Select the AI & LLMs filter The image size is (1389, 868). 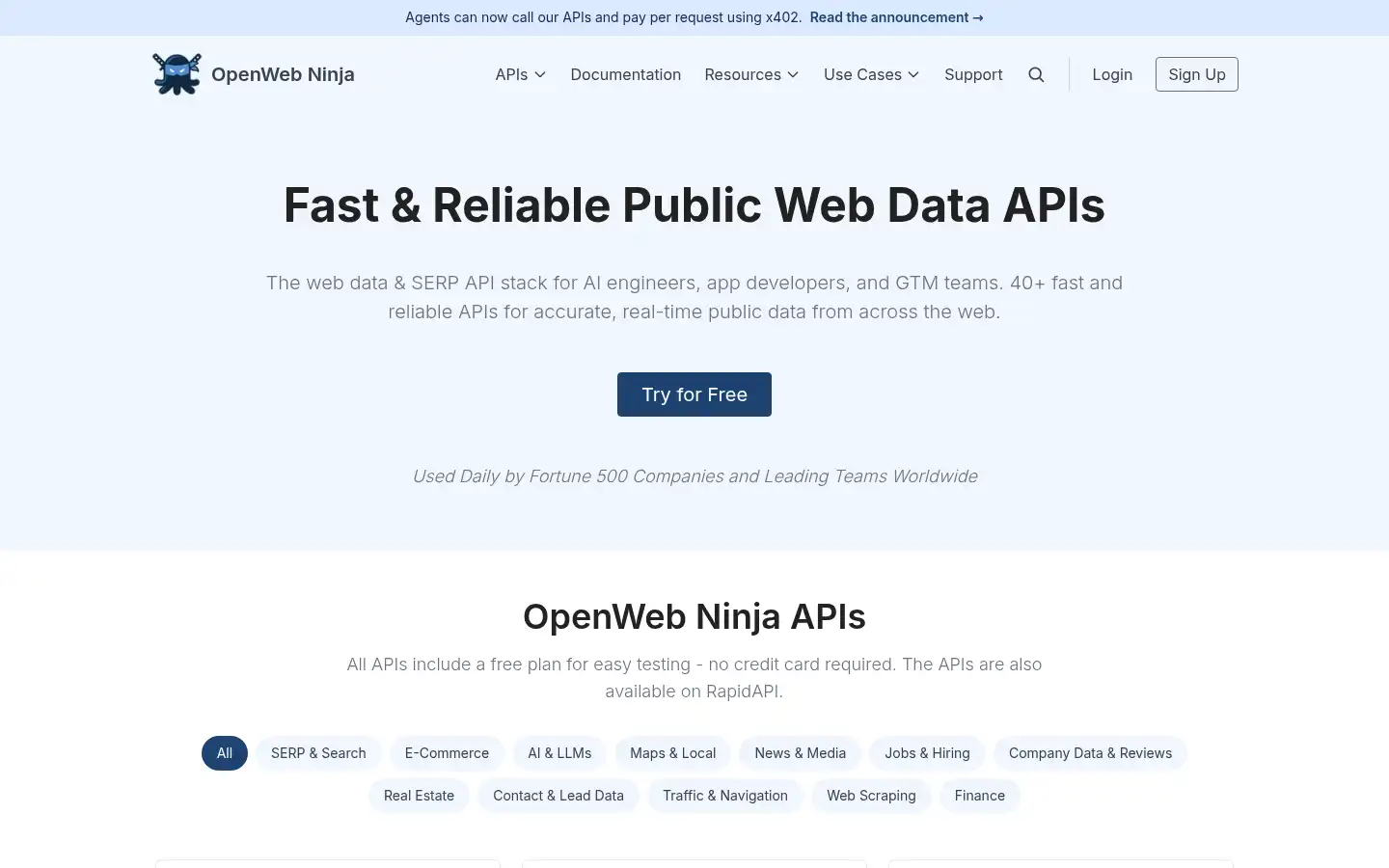pyautogui.click(x=559, y=753)
